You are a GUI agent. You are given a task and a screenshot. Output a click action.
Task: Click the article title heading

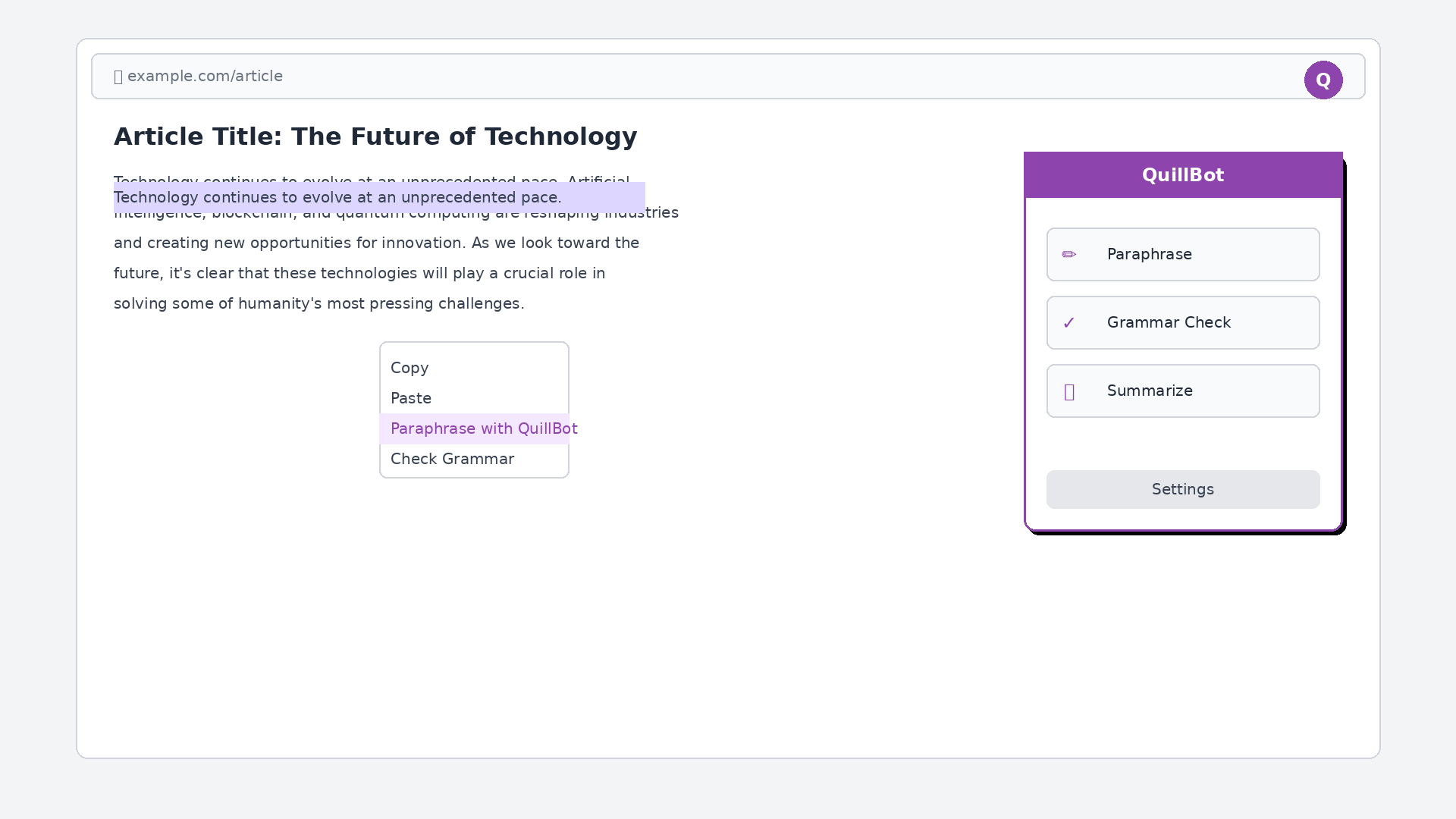point(375,136)
